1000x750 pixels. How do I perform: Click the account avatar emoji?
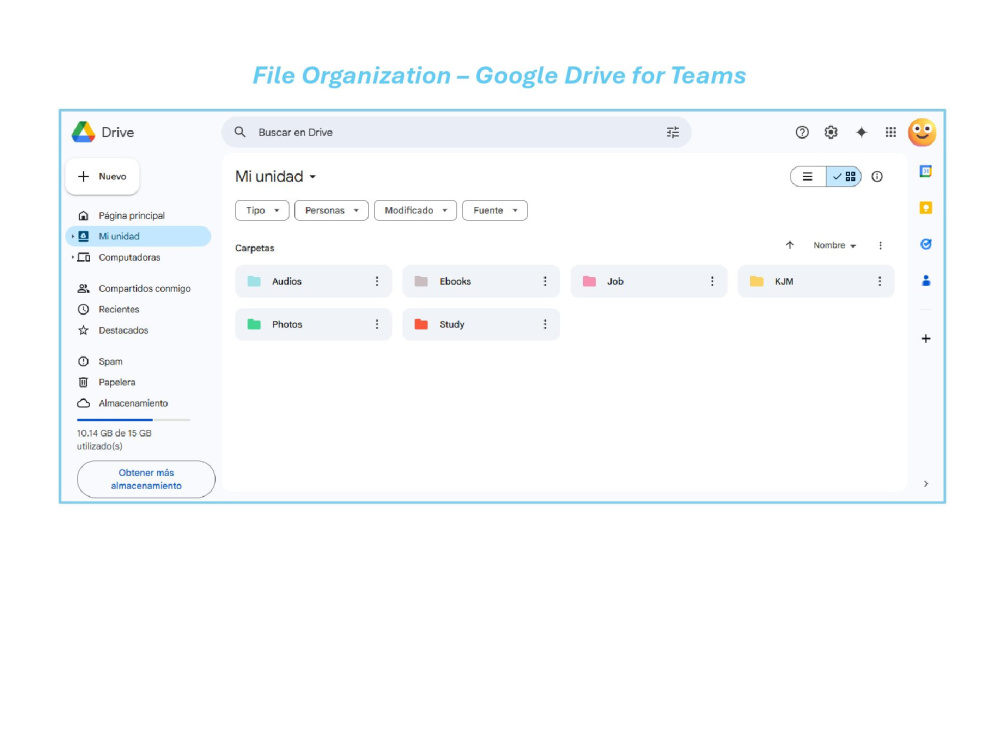(922, 133)
